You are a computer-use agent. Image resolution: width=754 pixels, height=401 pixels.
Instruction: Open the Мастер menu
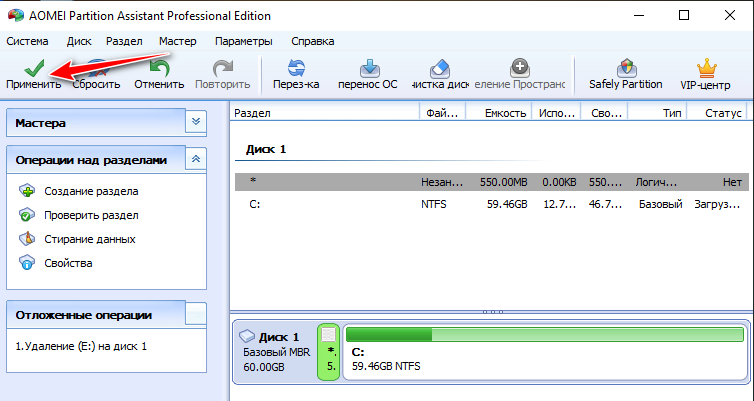click(178, 41)
